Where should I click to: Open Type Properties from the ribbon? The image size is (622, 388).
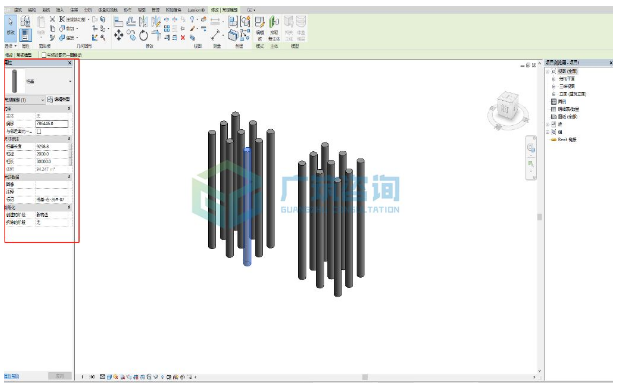pos(25,21)
